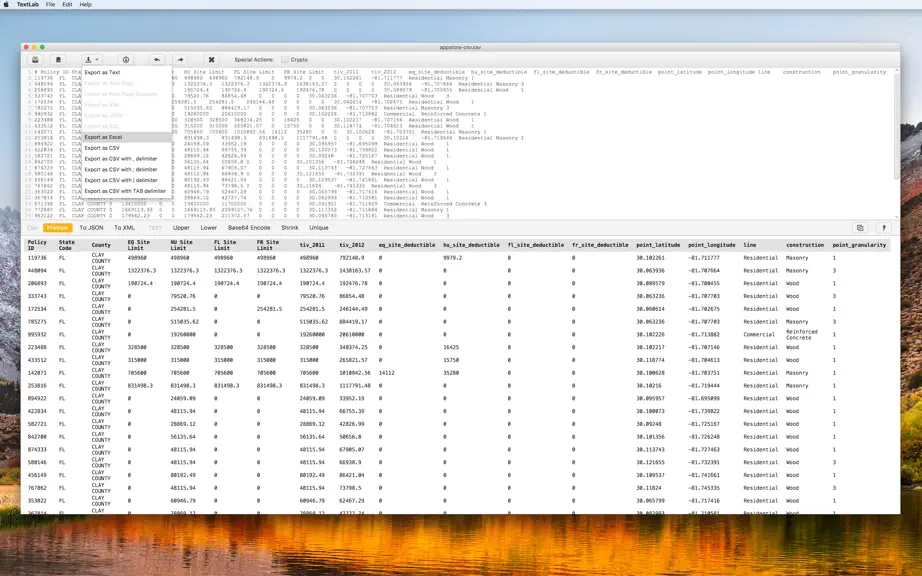922x576 pixels.
Task: Open the File menu
Action: [x=51, y=4]
